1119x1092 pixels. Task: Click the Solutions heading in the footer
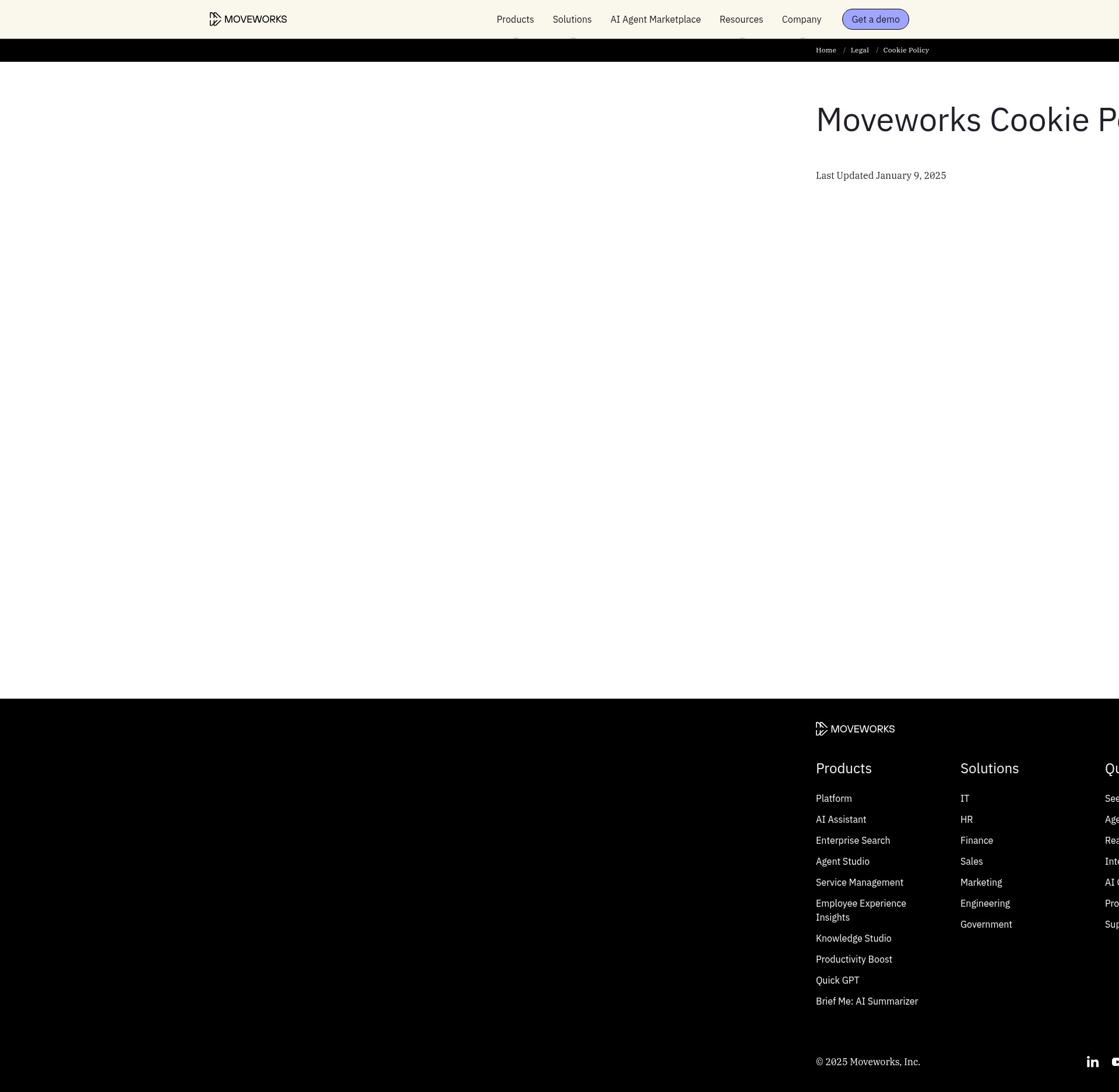coord(990,769)
